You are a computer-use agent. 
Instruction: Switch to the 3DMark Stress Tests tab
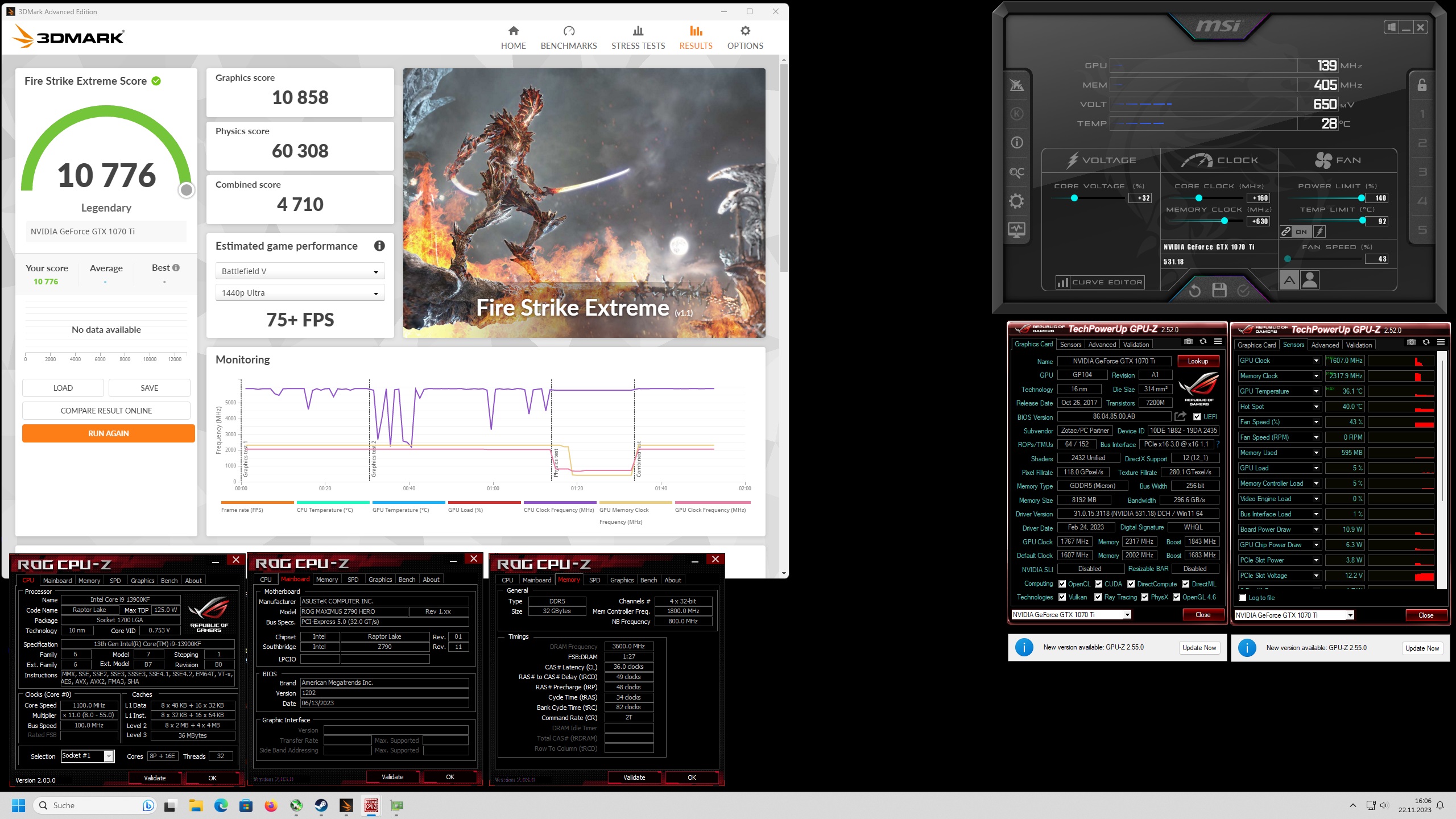click(638, 38)
